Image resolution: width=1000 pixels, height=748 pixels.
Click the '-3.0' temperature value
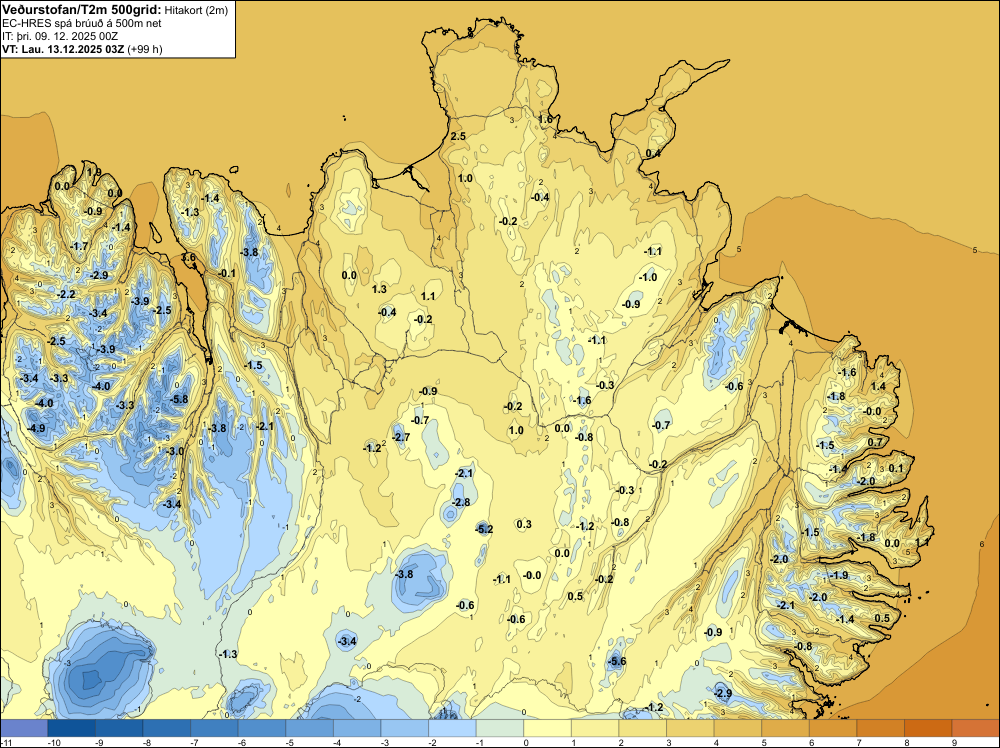175,451
